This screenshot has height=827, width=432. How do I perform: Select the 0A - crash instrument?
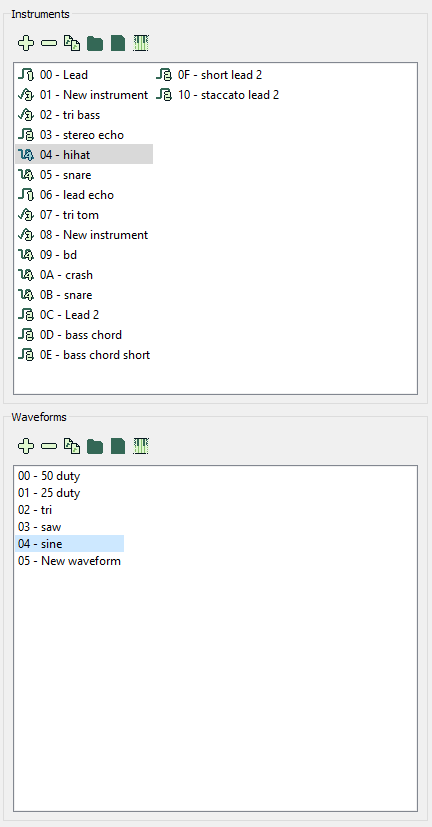(84, 275)
